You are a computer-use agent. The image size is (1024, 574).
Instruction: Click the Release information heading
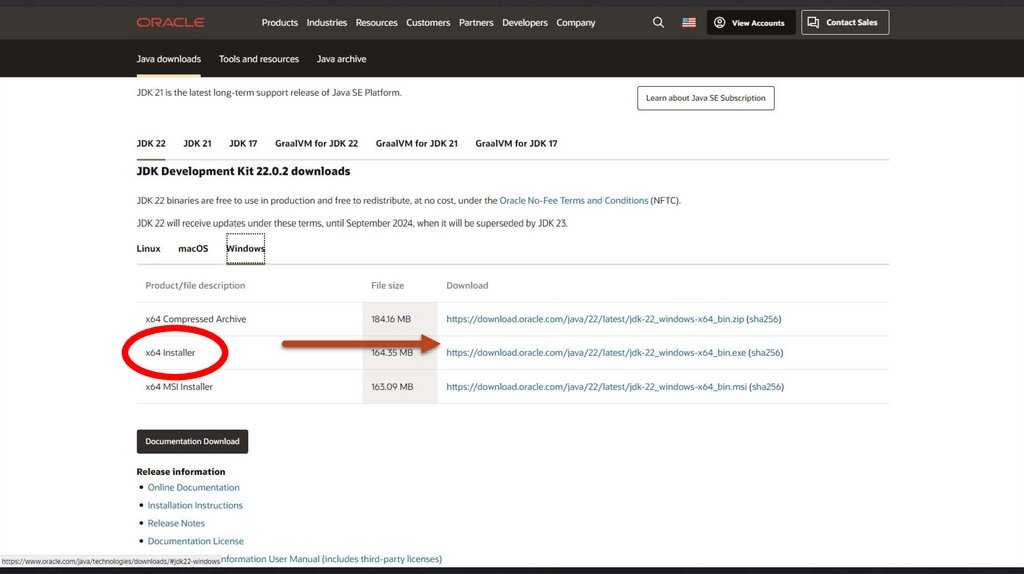coord(181,471)
